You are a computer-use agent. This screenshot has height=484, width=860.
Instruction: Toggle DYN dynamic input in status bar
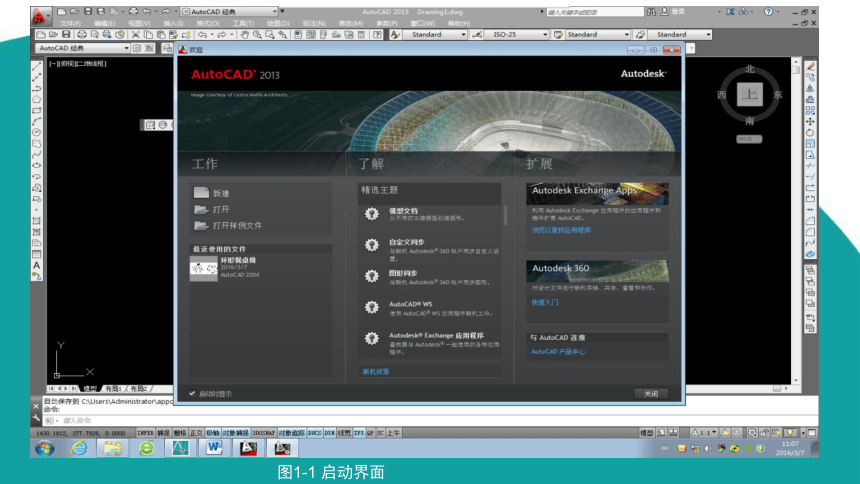(329, 433)
